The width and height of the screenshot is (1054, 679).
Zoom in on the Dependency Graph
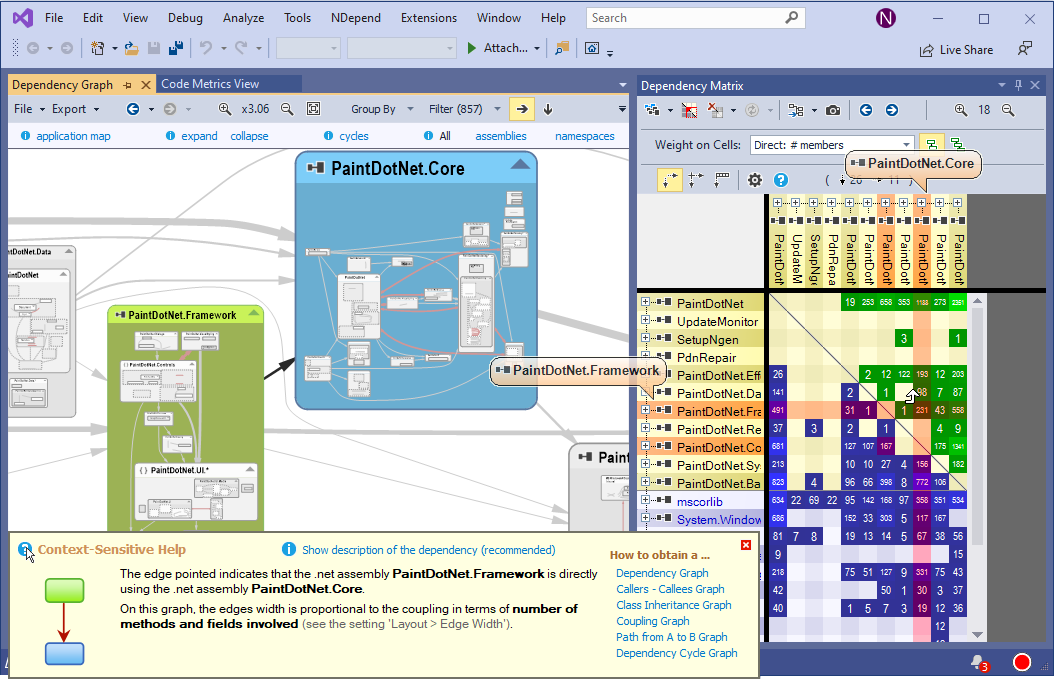(225, 109)
